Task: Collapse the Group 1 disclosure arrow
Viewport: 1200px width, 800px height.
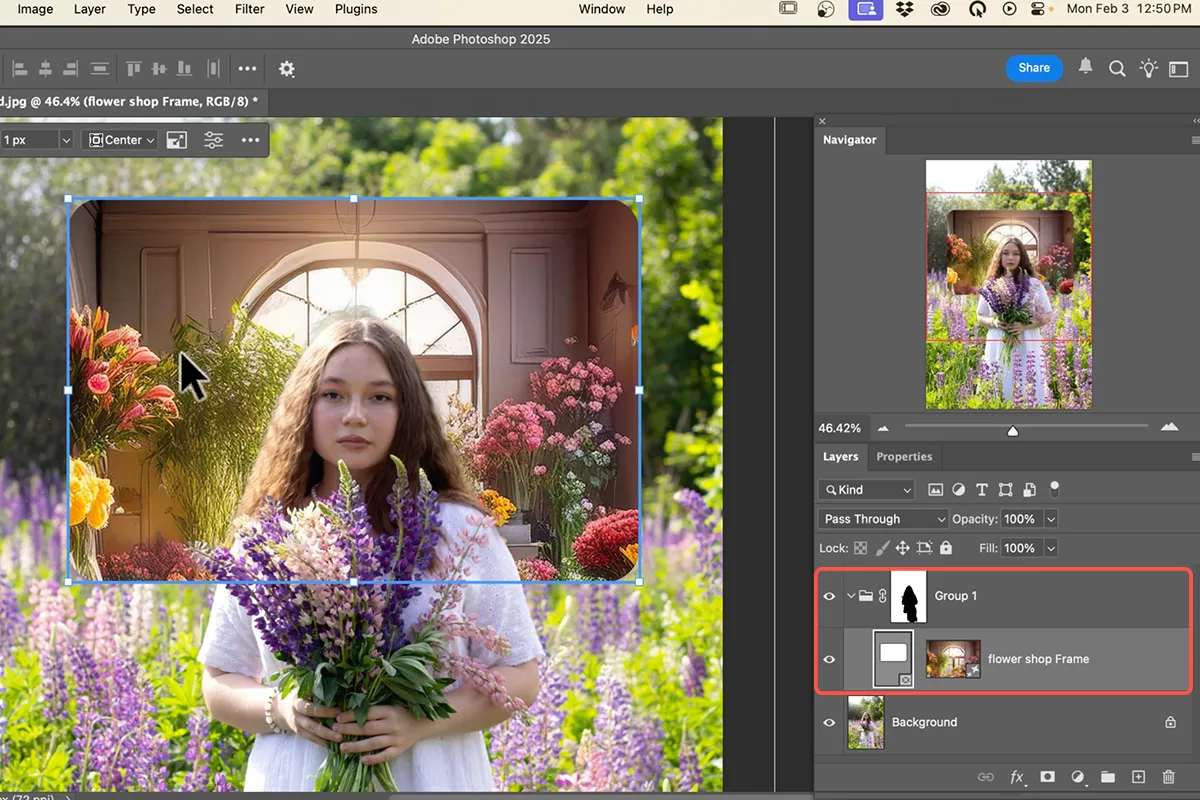Action: (x=849, y=596)
